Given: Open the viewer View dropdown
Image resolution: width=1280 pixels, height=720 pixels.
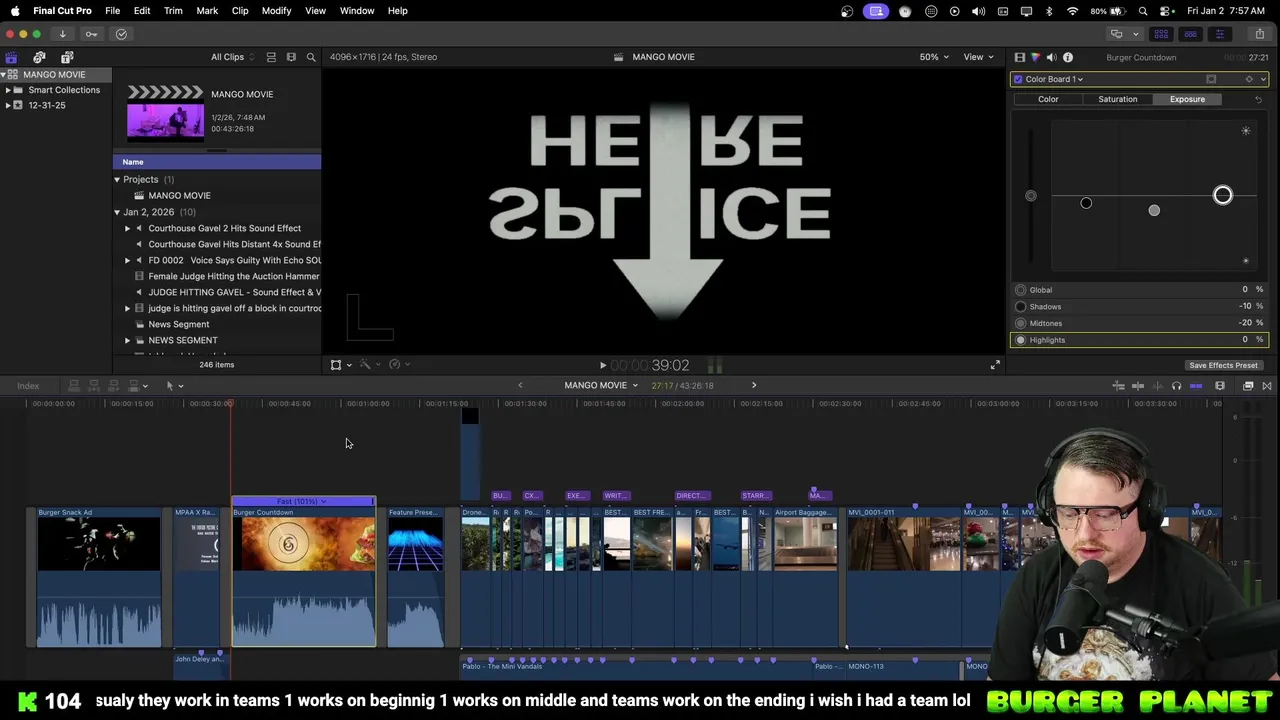Looking at the screenshot, I should coord(977,57).
